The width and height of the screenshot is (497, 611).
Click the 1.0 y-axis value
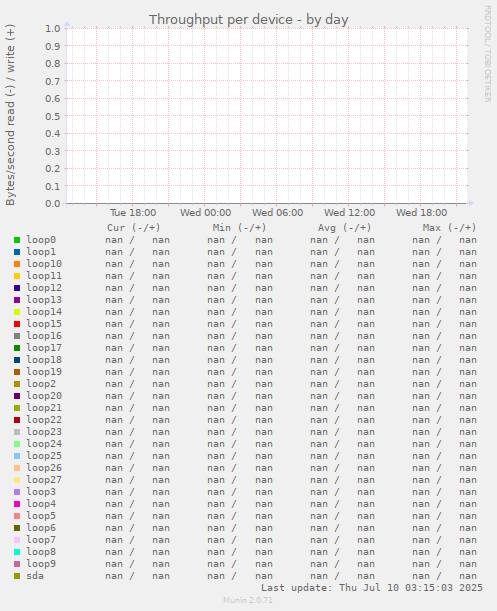[x=53, y=28]
